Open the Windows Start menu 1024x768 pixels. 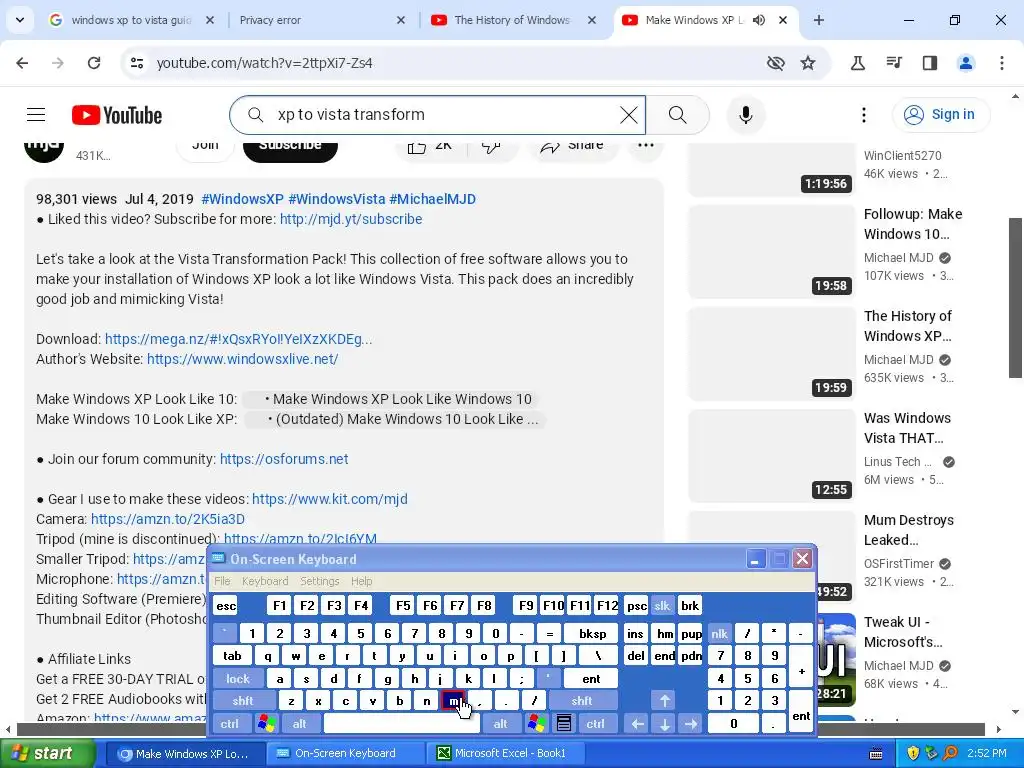(x=47, y=753)
